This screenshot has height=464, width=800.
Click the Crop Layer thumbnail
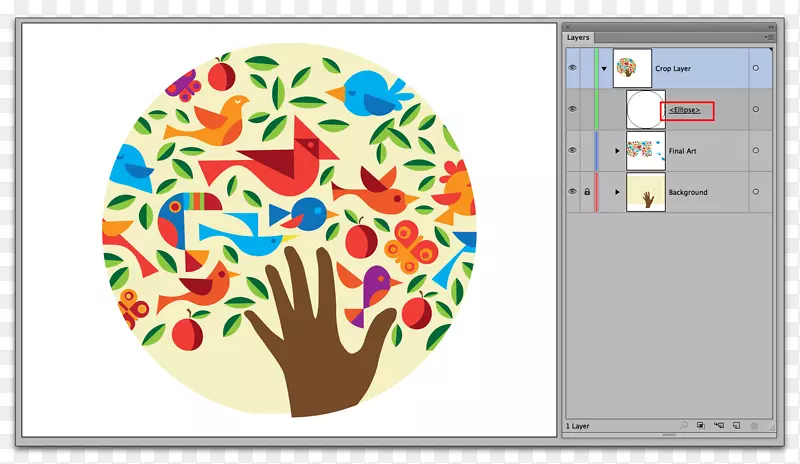pos(632,68)
